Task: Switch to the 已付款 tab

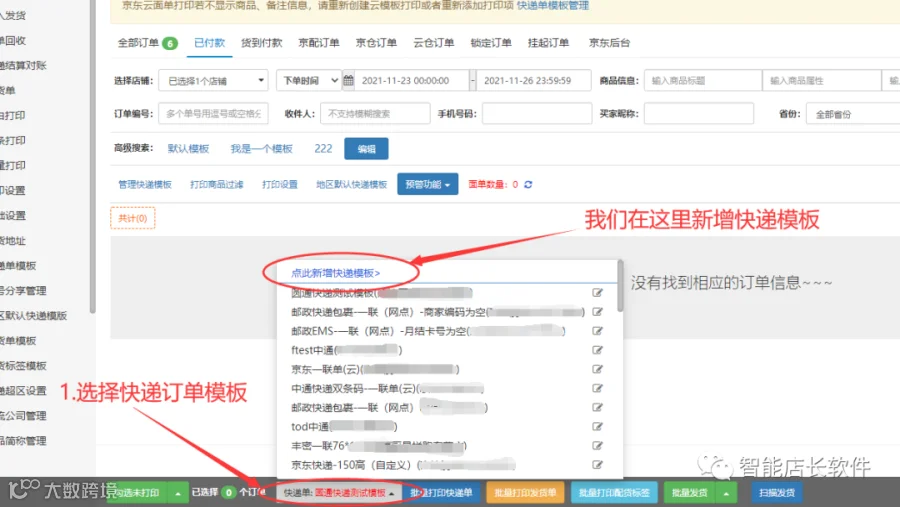Action: 210,43
